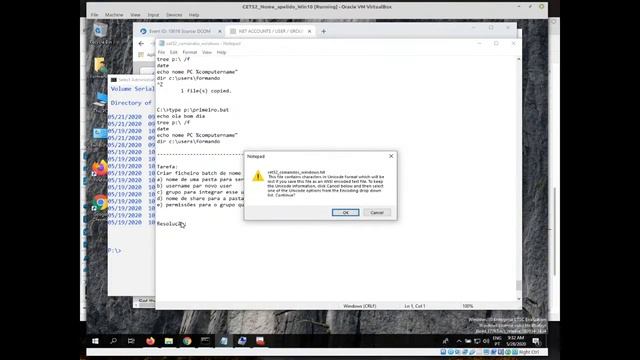Image resolution: width=640 pixels, height=360 pixels.
Task: Click the Notepad title bar file icon
Action: (162, 43)
